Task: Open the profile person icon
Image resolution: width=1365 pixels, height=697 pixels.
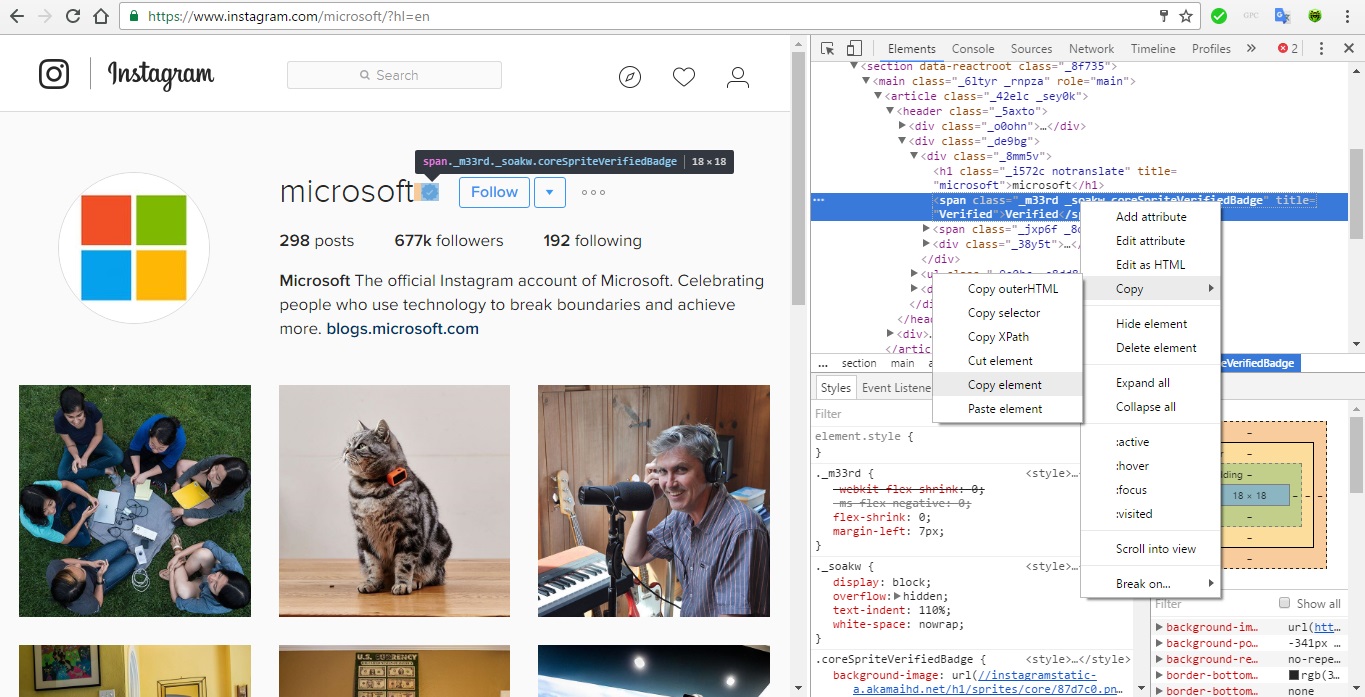Action: 738,77
